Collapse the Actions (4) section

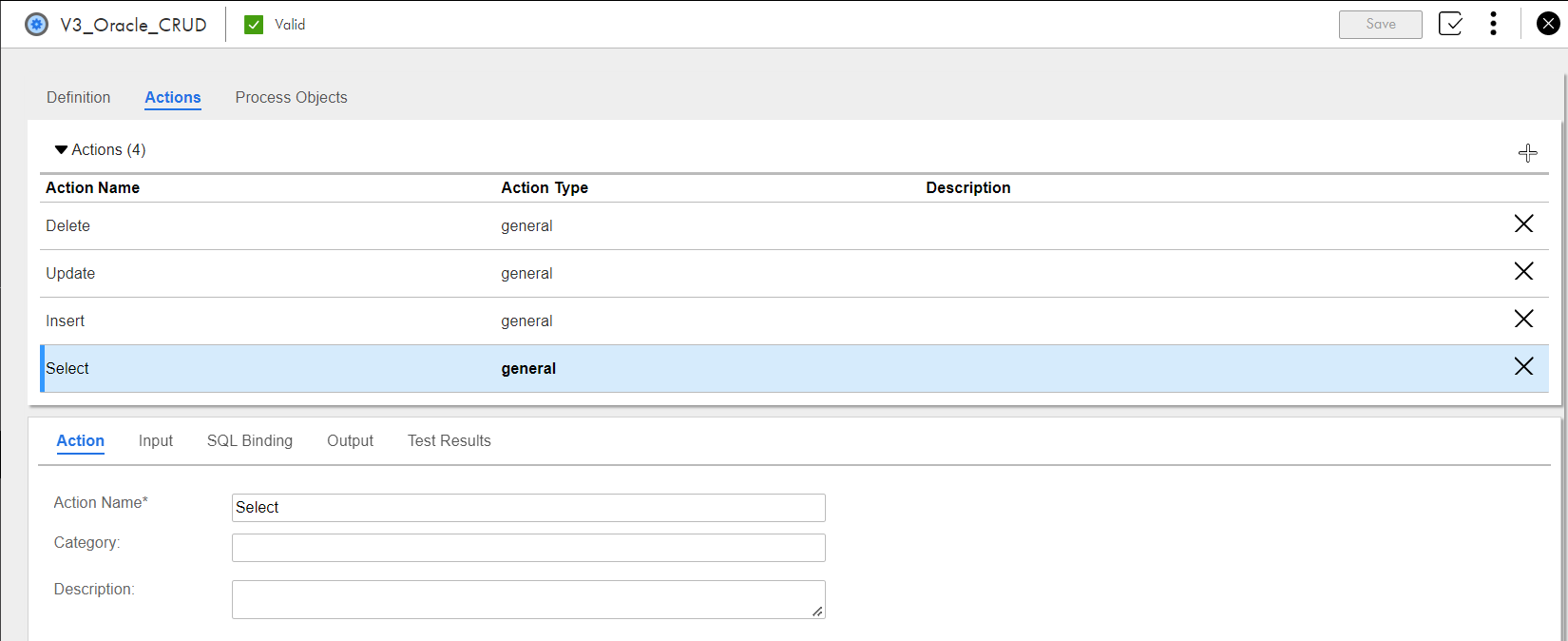(x=61, y=150)
